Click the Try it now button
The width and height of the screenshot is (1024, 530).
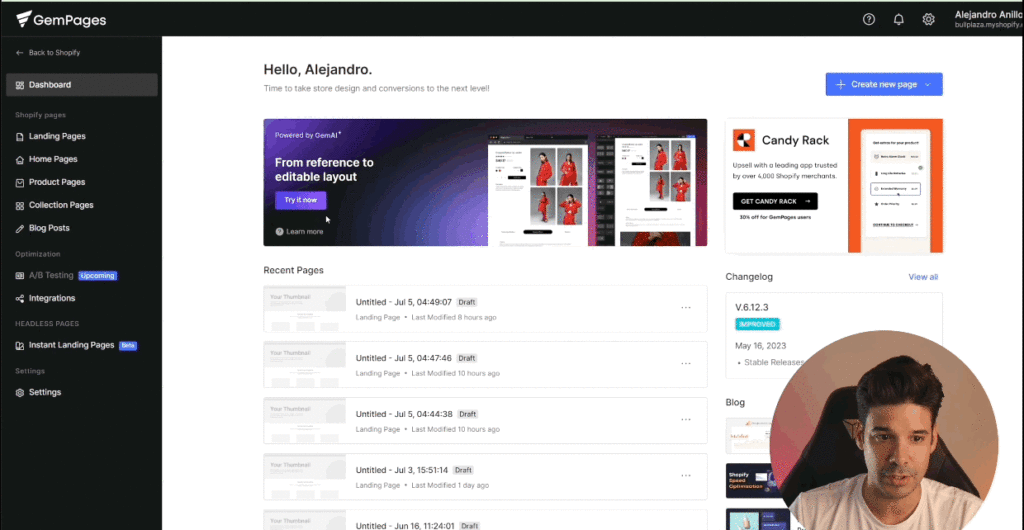(300, 200)
